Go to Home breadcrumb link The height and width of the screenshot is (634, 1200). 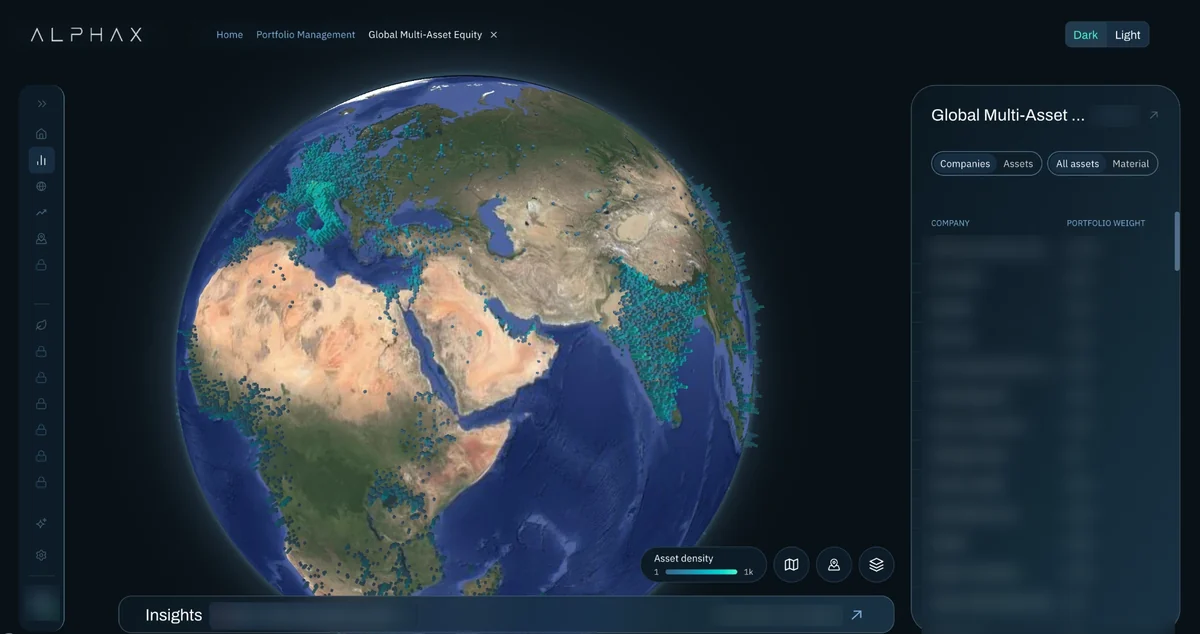229,35
